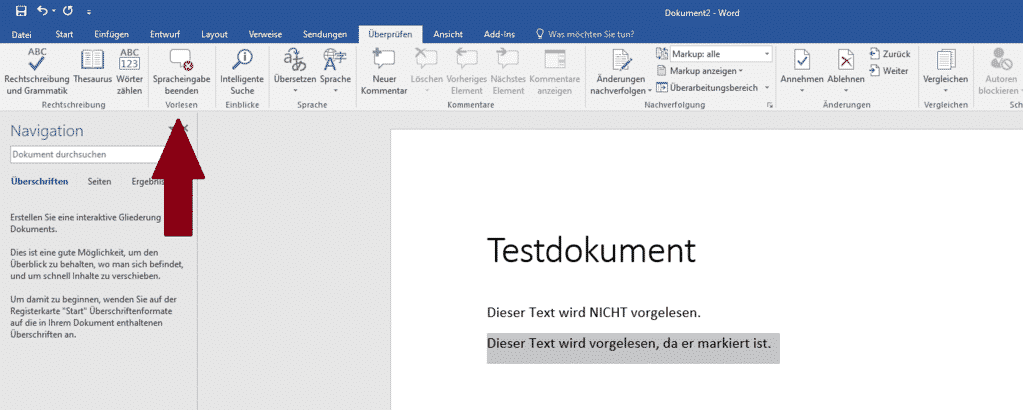Click the Löschen comment button
1023x410 pixels.
point(426,72)
